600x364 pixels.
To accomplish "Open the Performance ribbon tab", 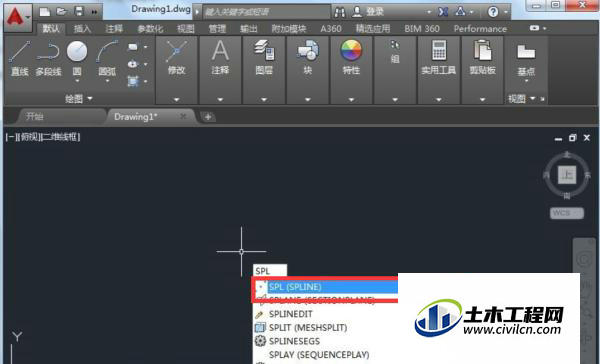I will pos(480,29).
